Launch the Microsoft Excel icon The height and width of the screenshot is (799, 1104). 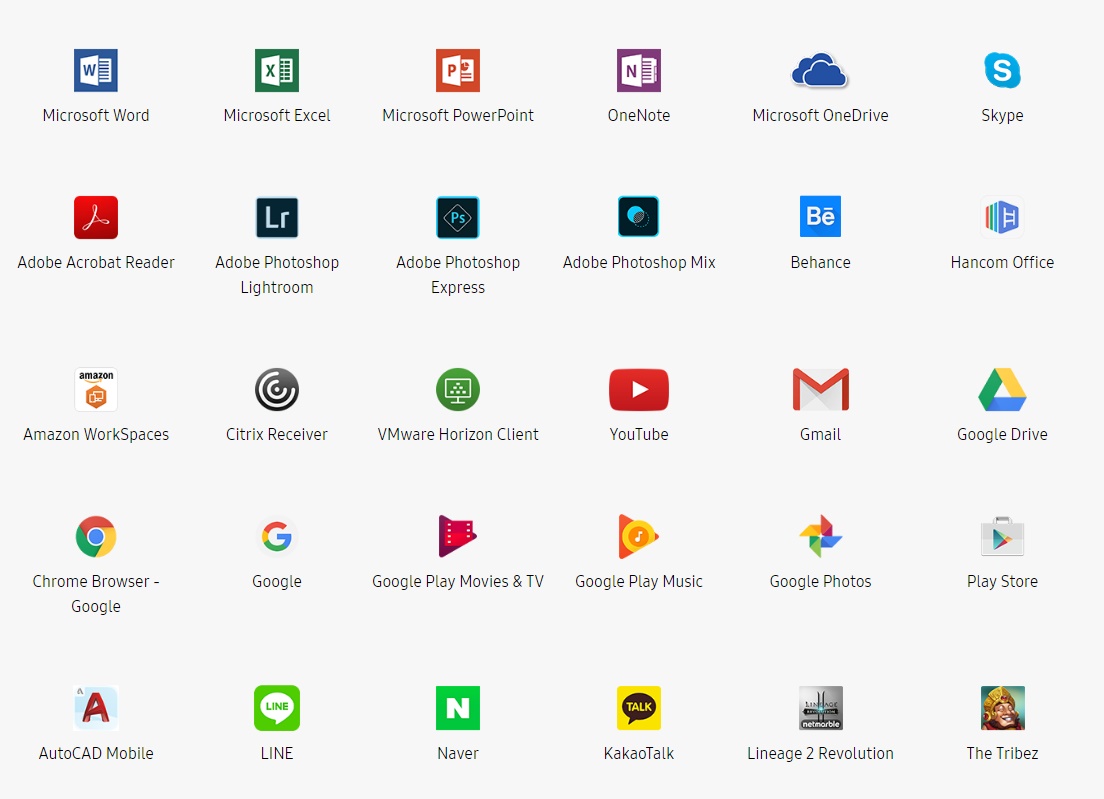(x=277, y=70)
